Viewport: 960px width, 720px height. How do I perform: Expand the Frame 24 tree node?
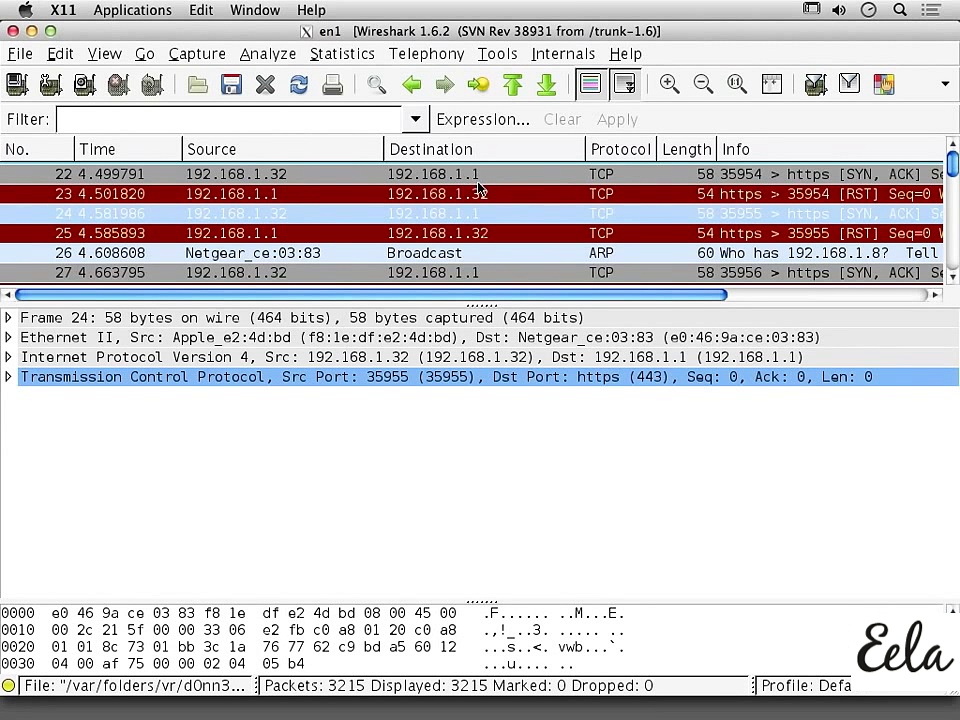(x=9, y=318)
